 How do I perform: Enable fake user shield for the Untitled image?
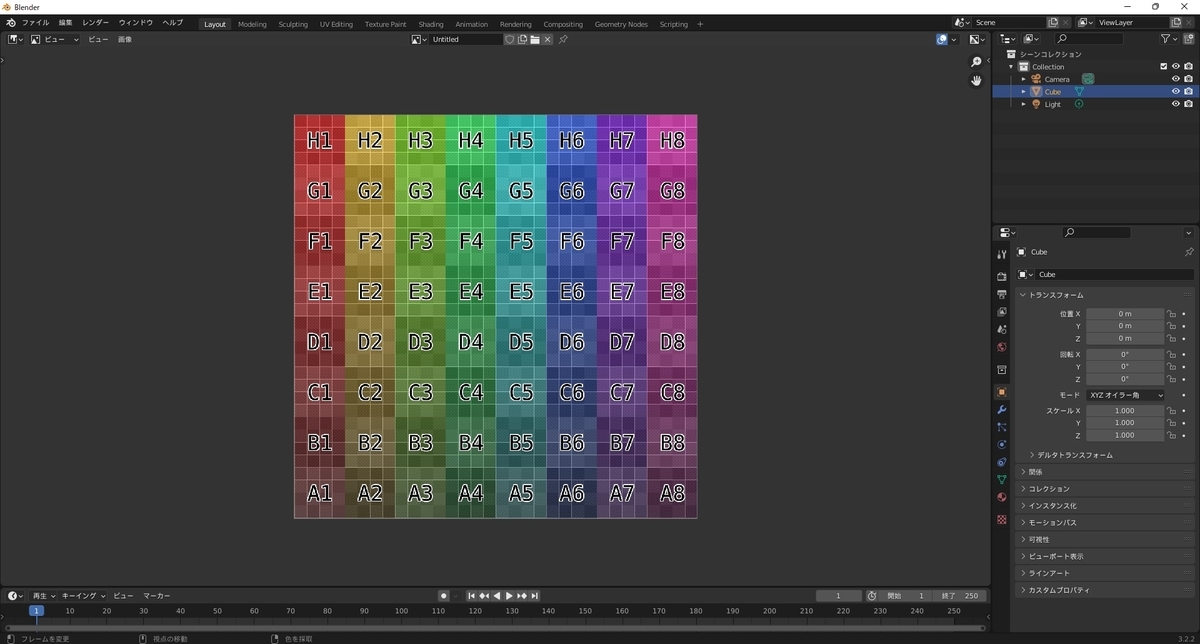[x=510, y=39]
